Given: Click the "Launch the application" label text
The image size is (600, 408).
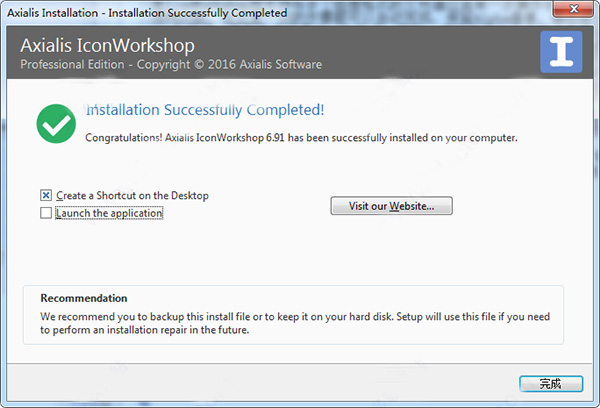Looking at the screenshot, I should (x=109, y=213).
